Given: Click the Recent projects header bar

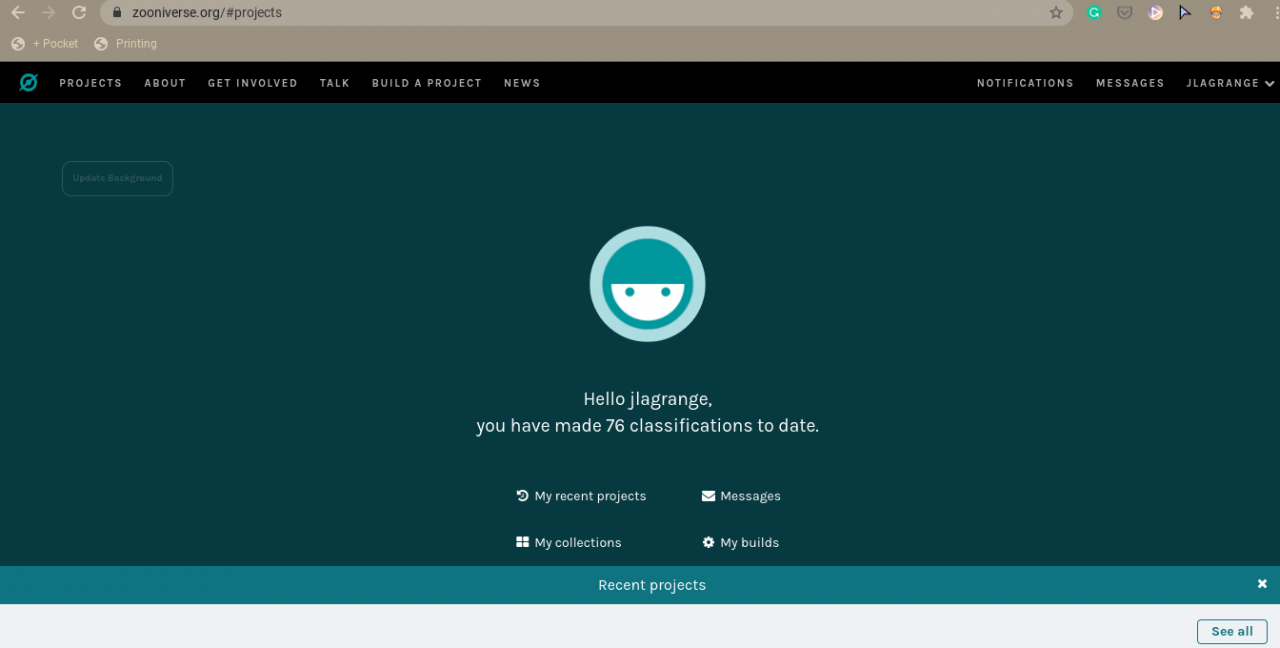Looking at the screenshot, I should 640,585.
